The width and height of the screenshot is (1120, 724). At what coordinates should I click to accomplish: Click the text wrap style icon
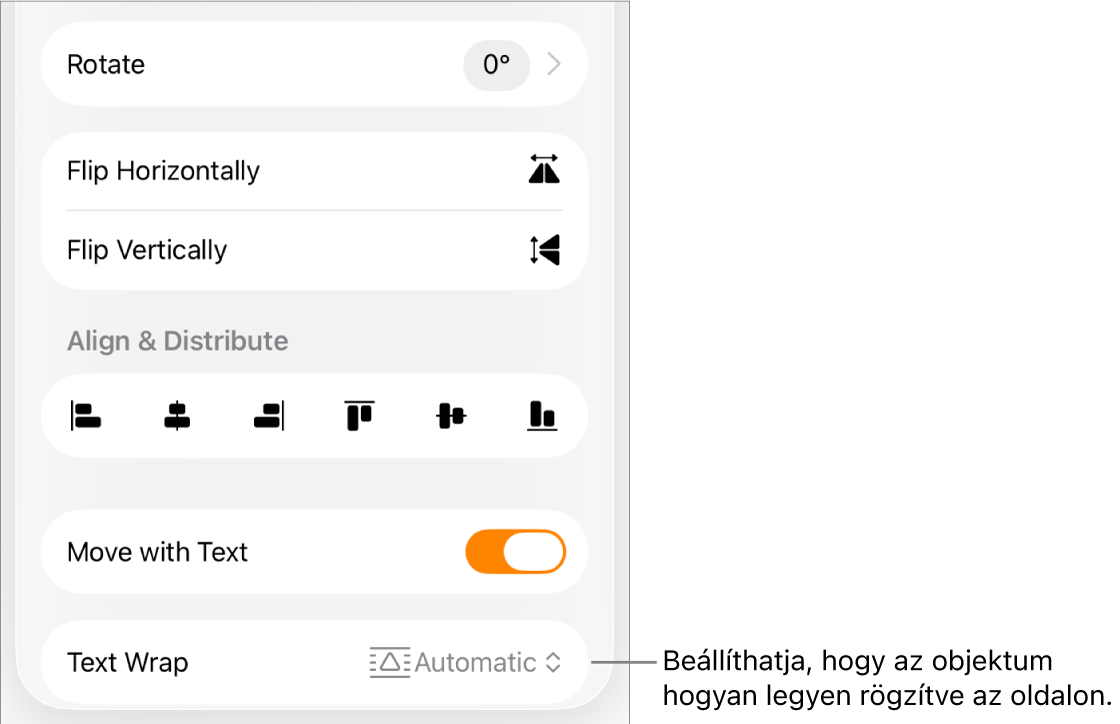pos(389,662)
